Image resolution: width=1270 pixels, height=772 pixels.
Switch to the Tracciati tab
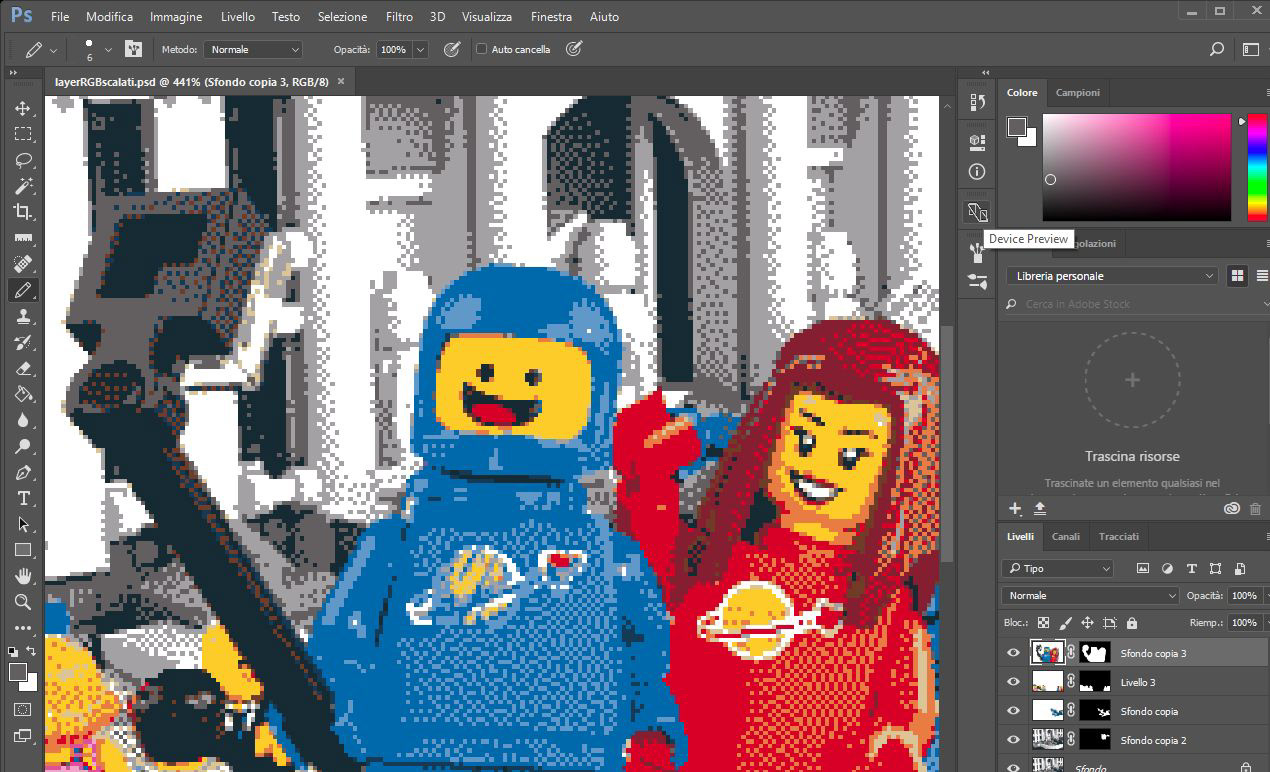coord(1119,536)
